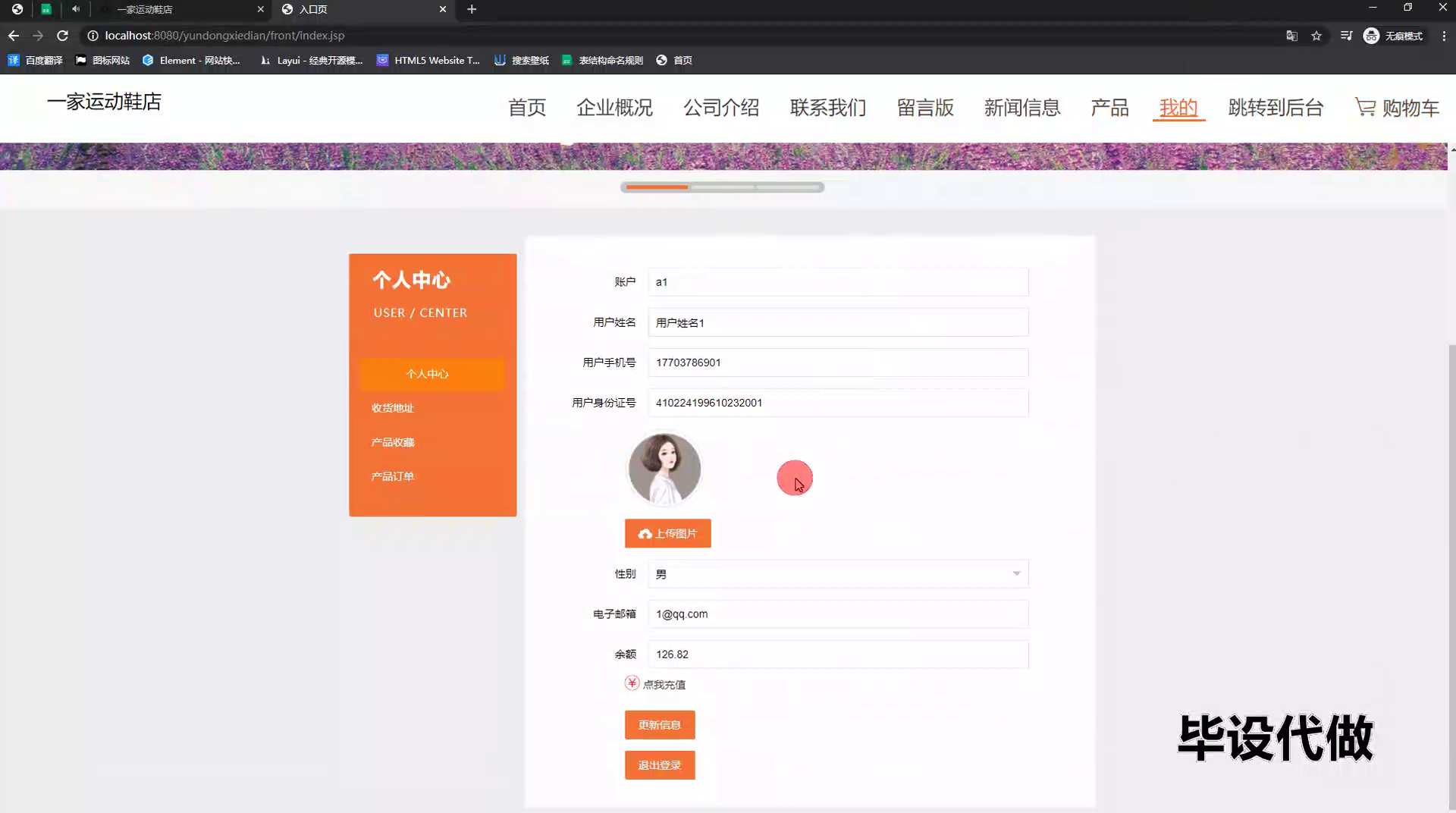
Task: Open the 表结构命名规则 bookmark
Action: click(602, 60)
